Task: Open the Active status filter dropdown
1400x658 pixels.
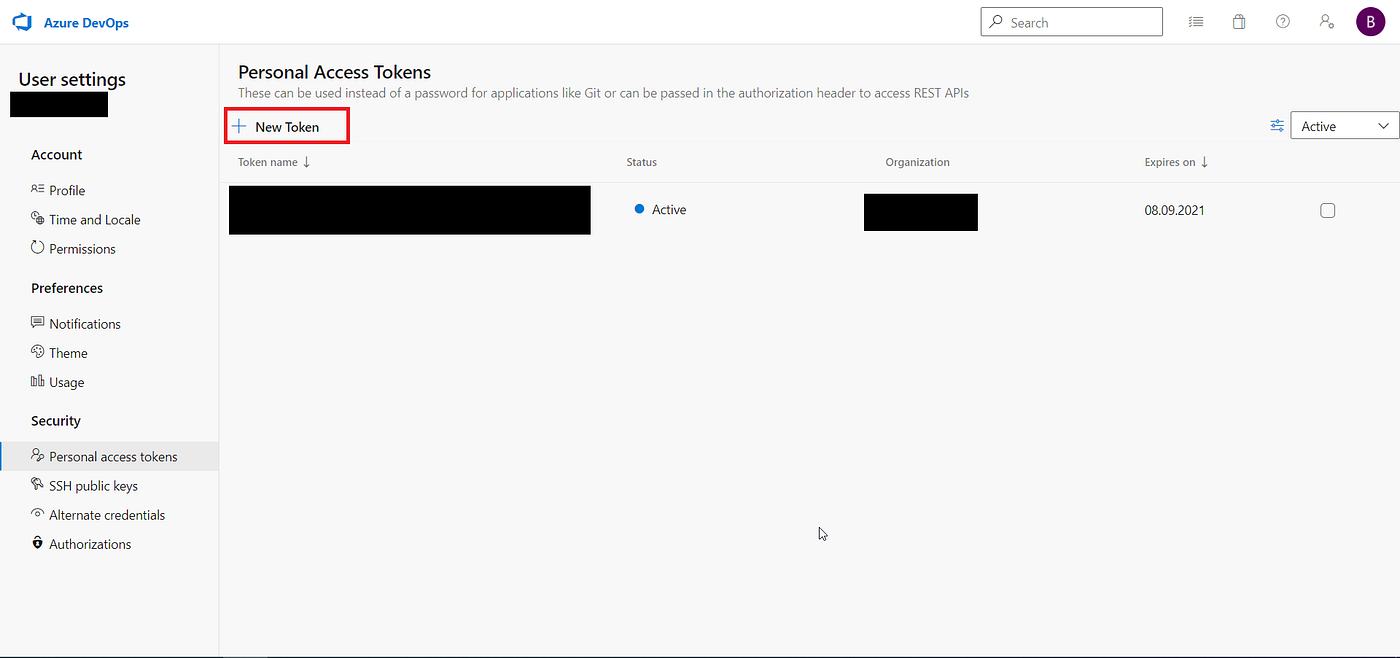Action: coord(1344,125)
